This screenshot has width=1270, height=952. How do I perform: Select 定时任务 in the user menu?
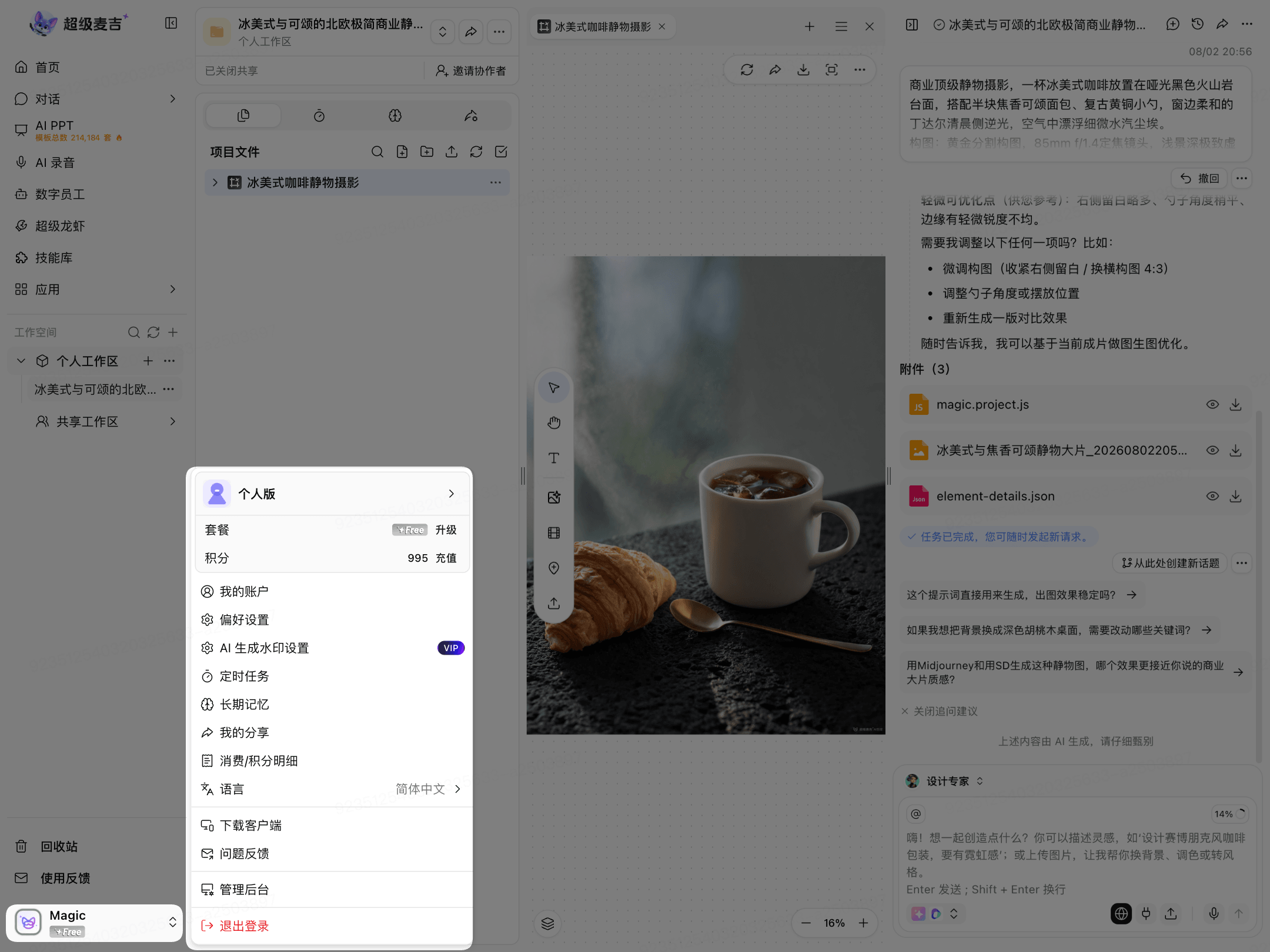tap(332, 676)
